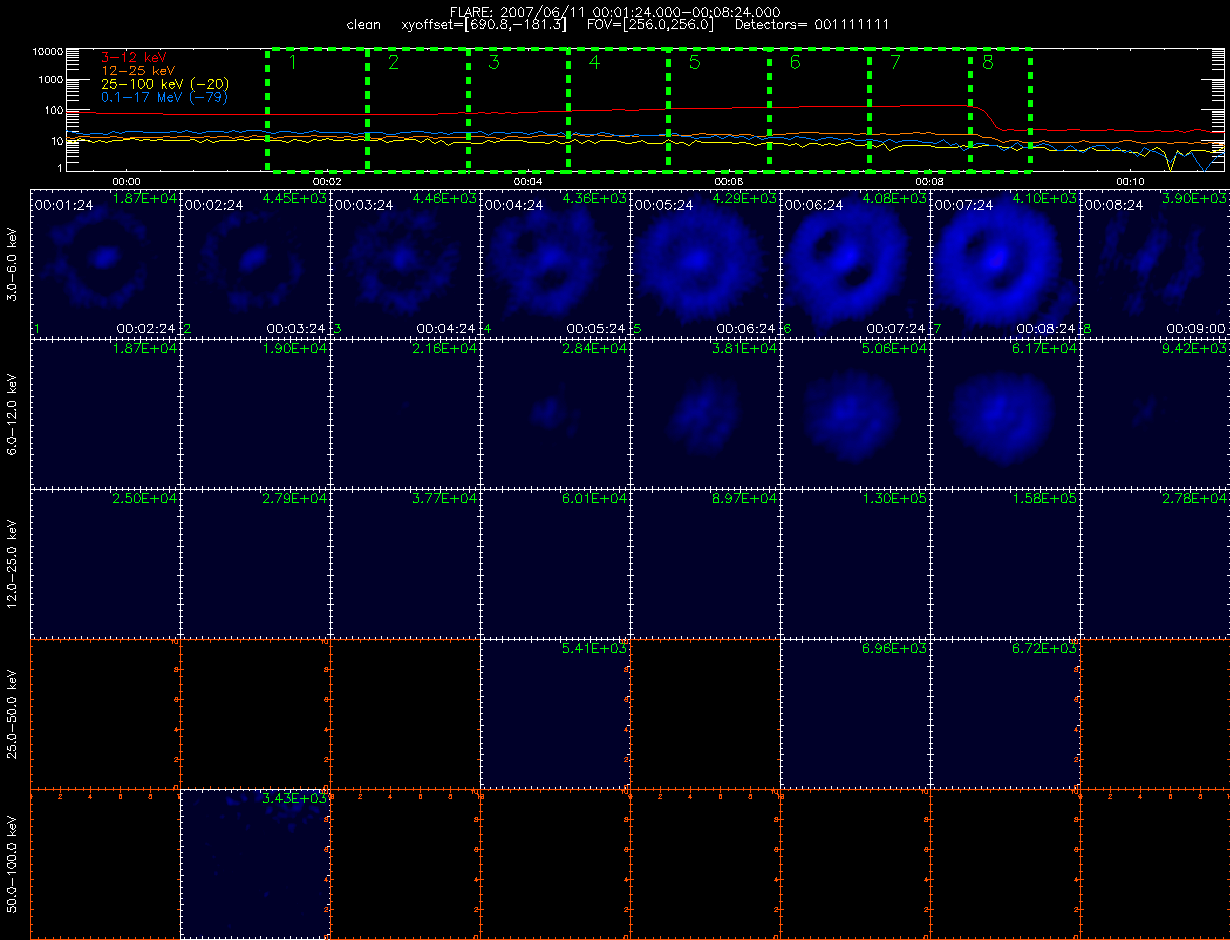Click interval number 8 in the light curve
The height and width of the screenshot is (940, 1230).
(988, 63)
